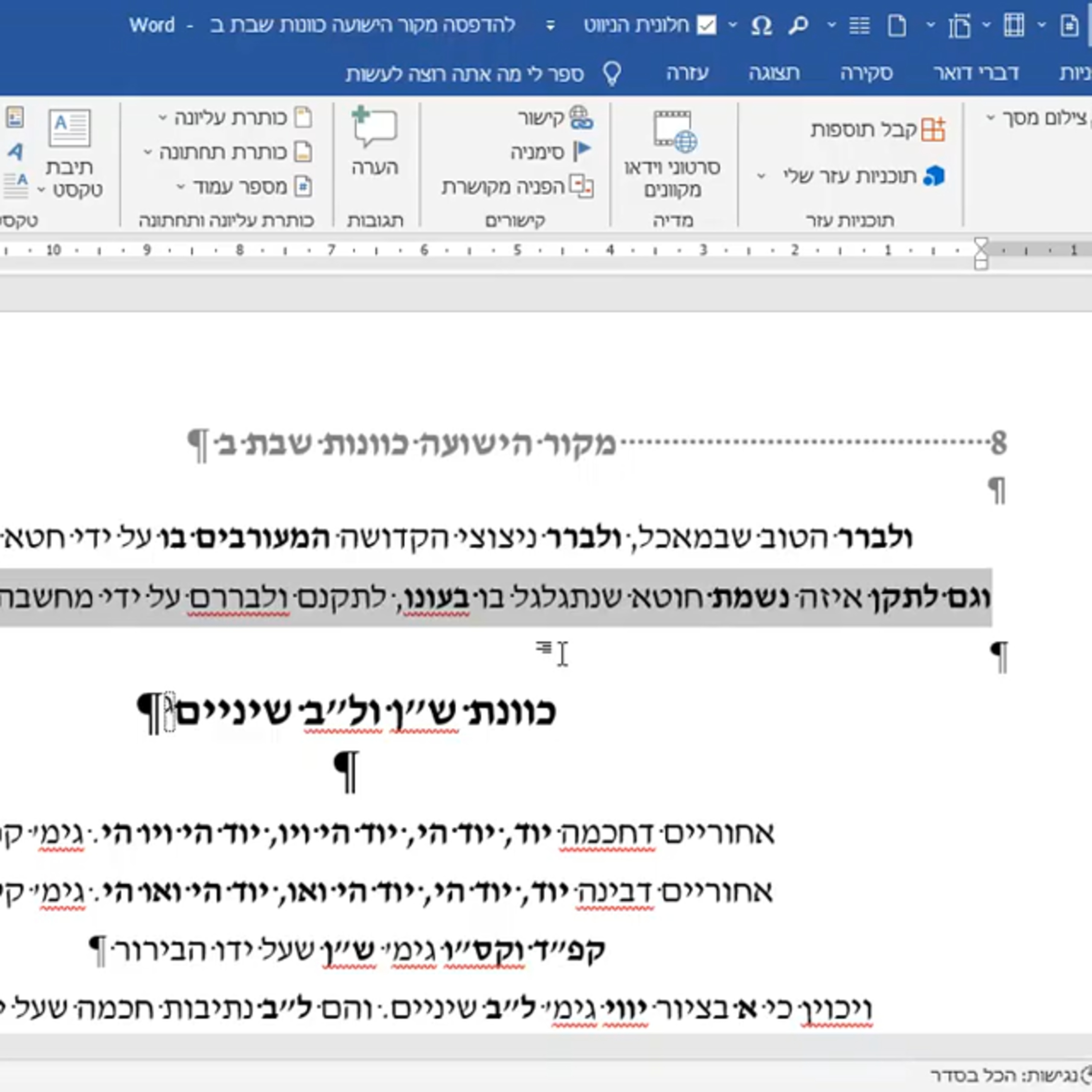Viewport: 1092px width, 1092px height.
Task: Click the columns lines icon in the quick toolbar
Action: pyautogui.click(x=860, y=25)
